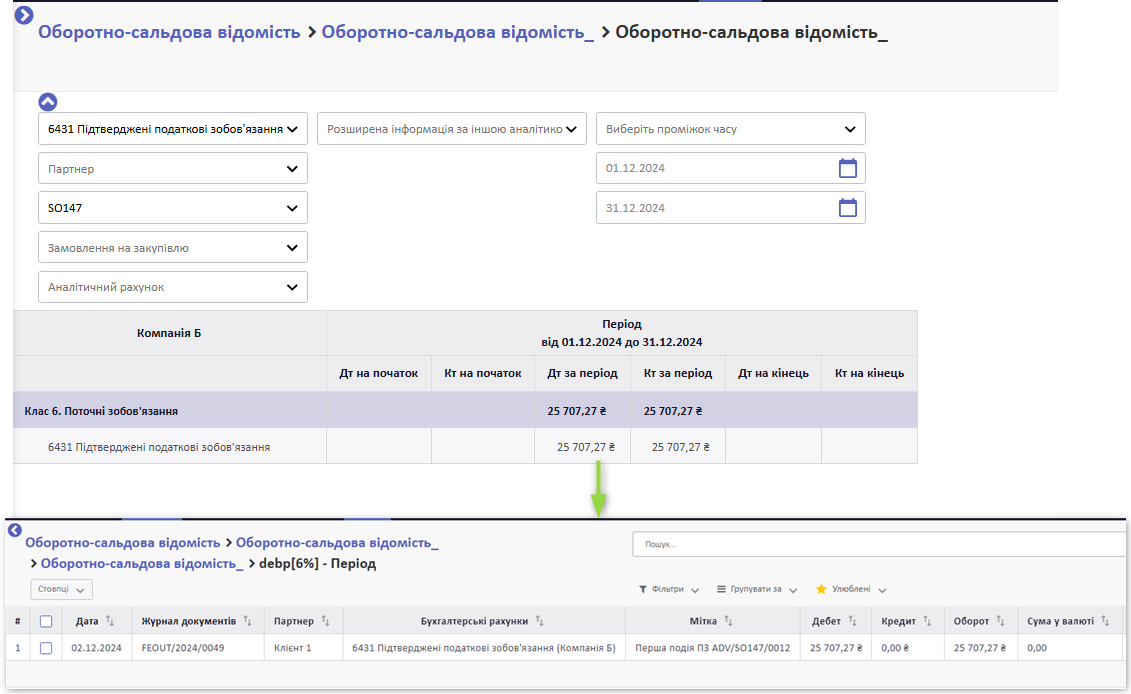This screenshot has width=1131, height=694.
Task: Click the account cell 6431 ... (Компанія Б)
Action: (x=484, y=648)
